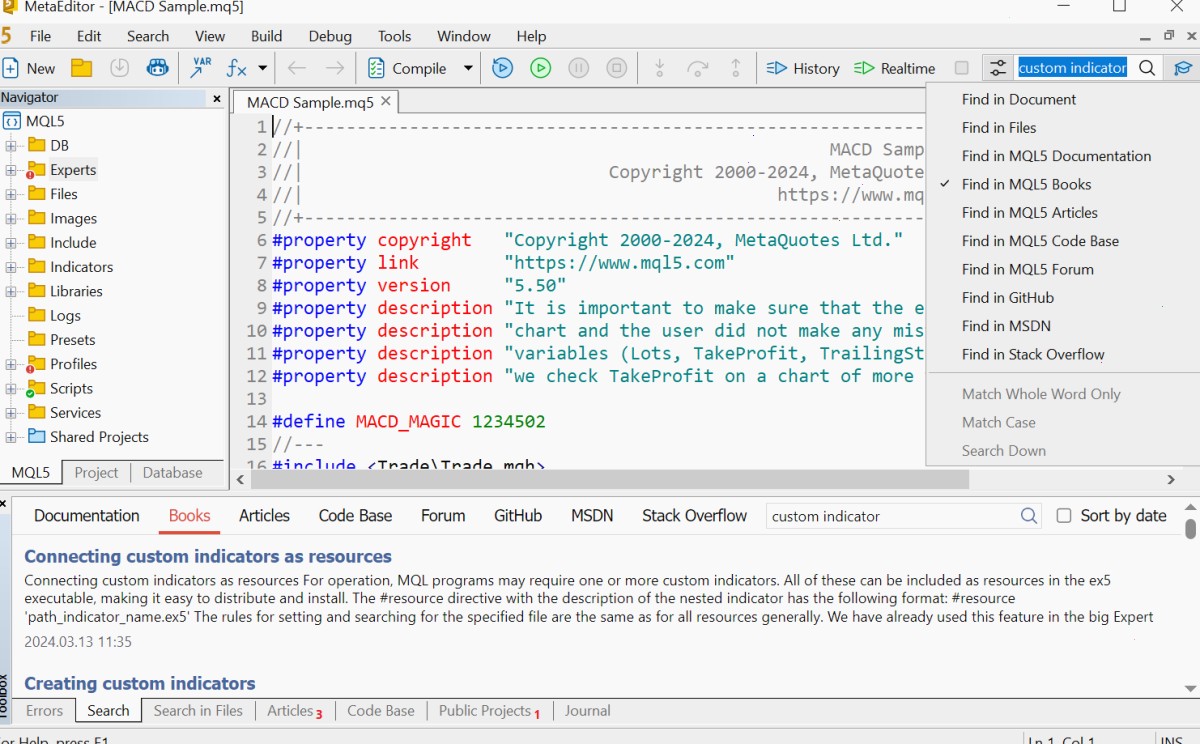
Task: Expand the Shared Projects tree node
Action: pos(12,437)
